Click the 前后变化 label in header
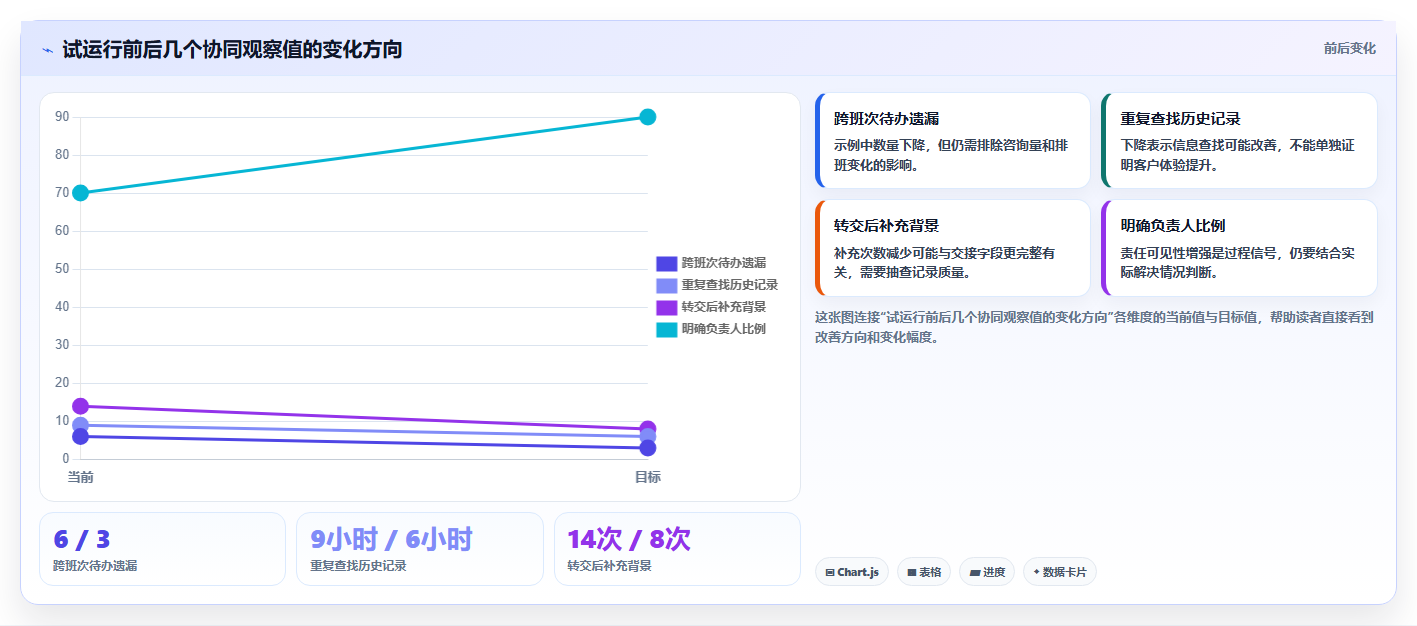 coord(1349,49)
